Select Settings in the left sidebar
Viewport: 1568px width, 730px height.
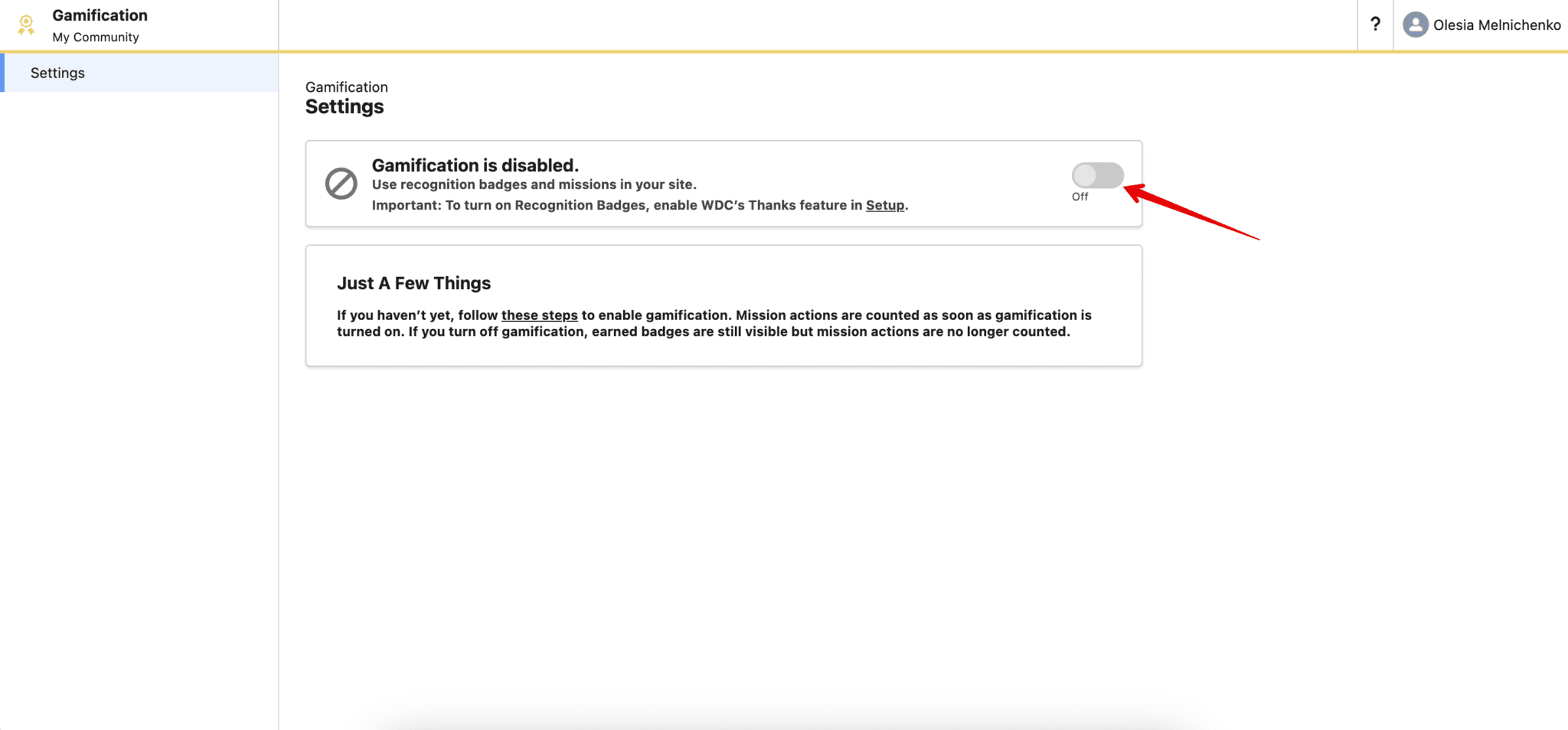(57, 73)
